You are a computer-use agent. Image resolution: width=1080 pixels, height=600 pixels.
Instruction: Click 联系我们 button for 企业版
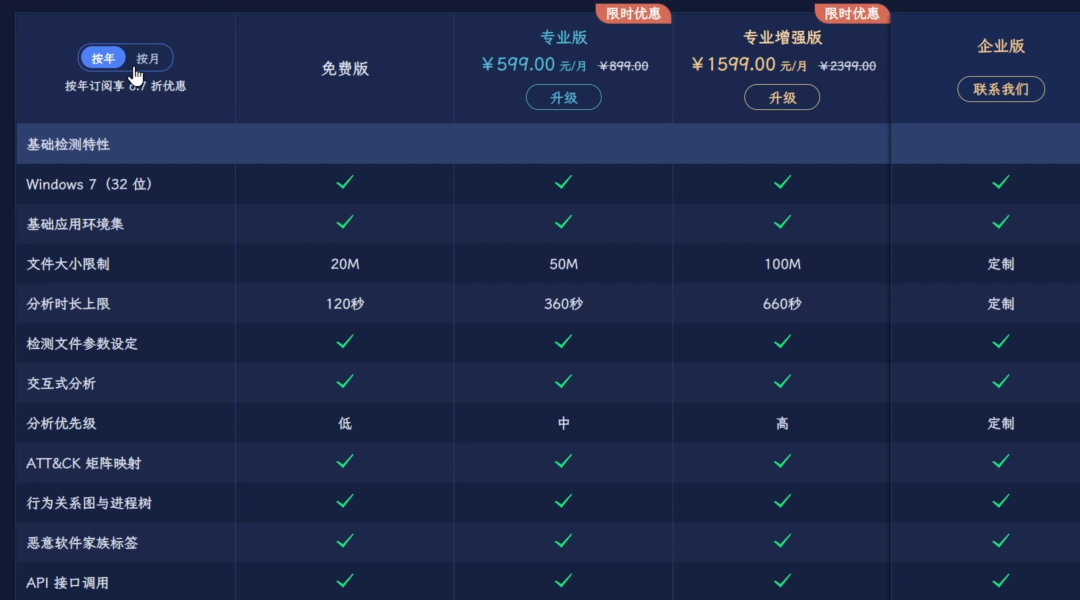(1001, 89)
